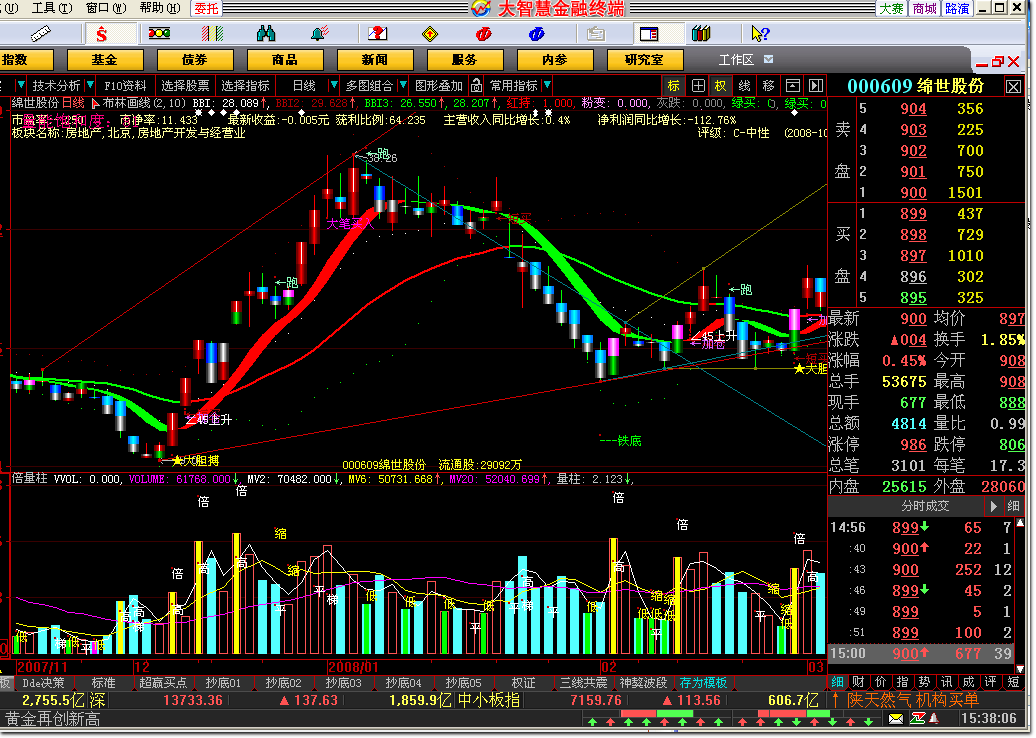Open the 路演 link

[x=957, y=8]
